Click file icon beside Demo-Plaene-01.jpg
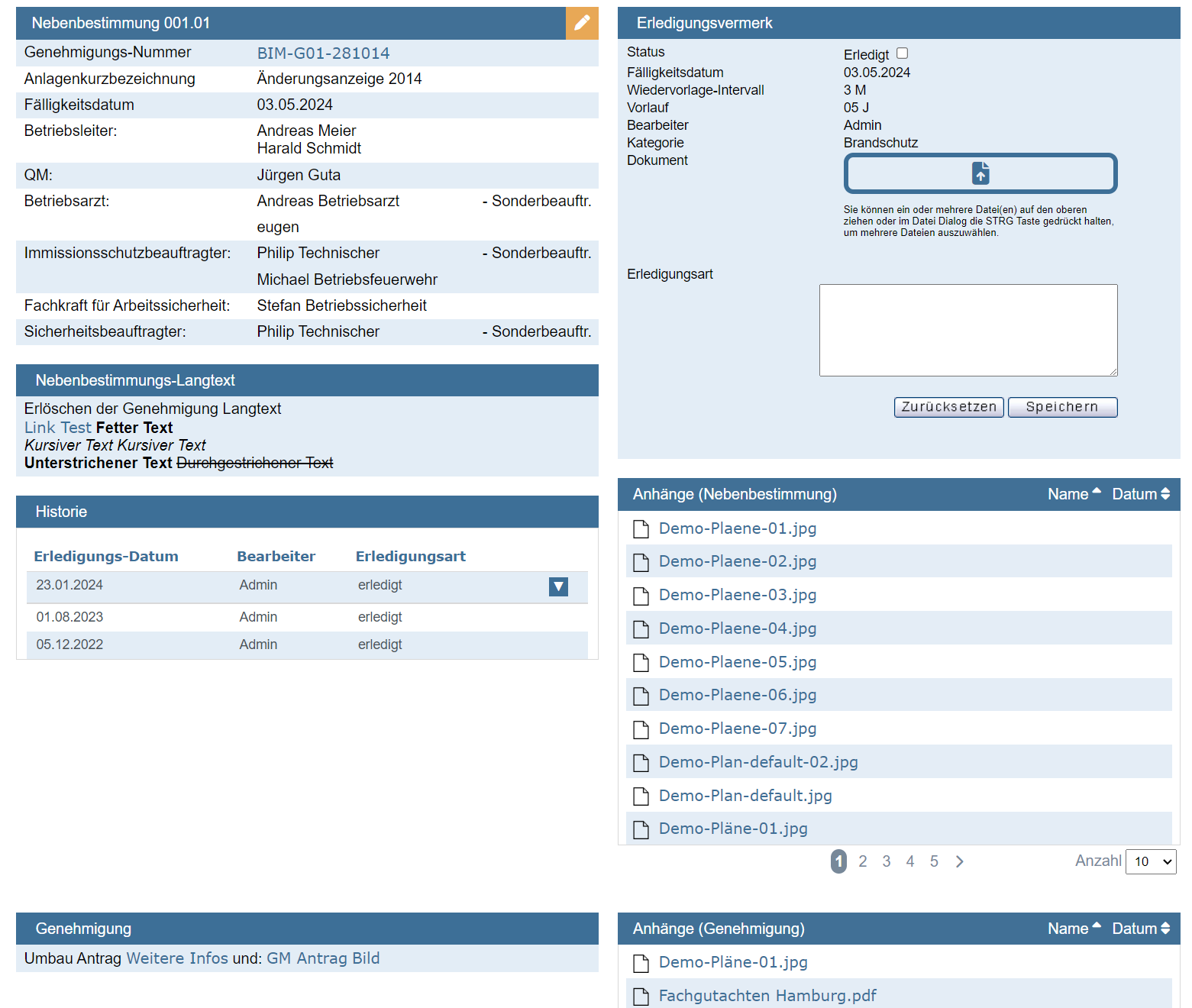The height and width of the screenshot is (1008, 1192). click(641, 528)
